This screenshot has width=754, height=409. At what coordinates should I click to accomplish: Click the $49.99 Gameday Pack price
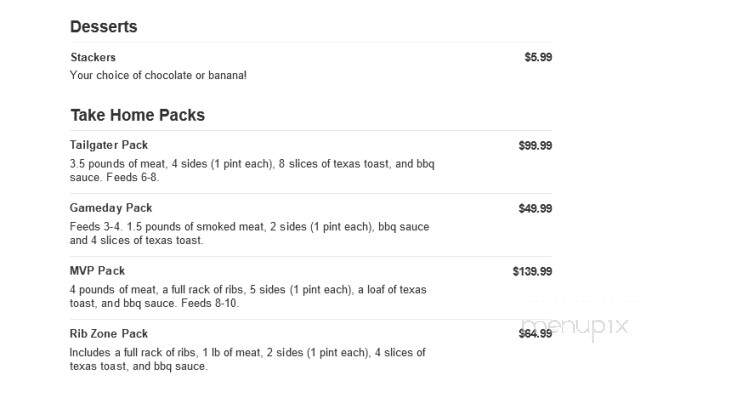(535, 209)
